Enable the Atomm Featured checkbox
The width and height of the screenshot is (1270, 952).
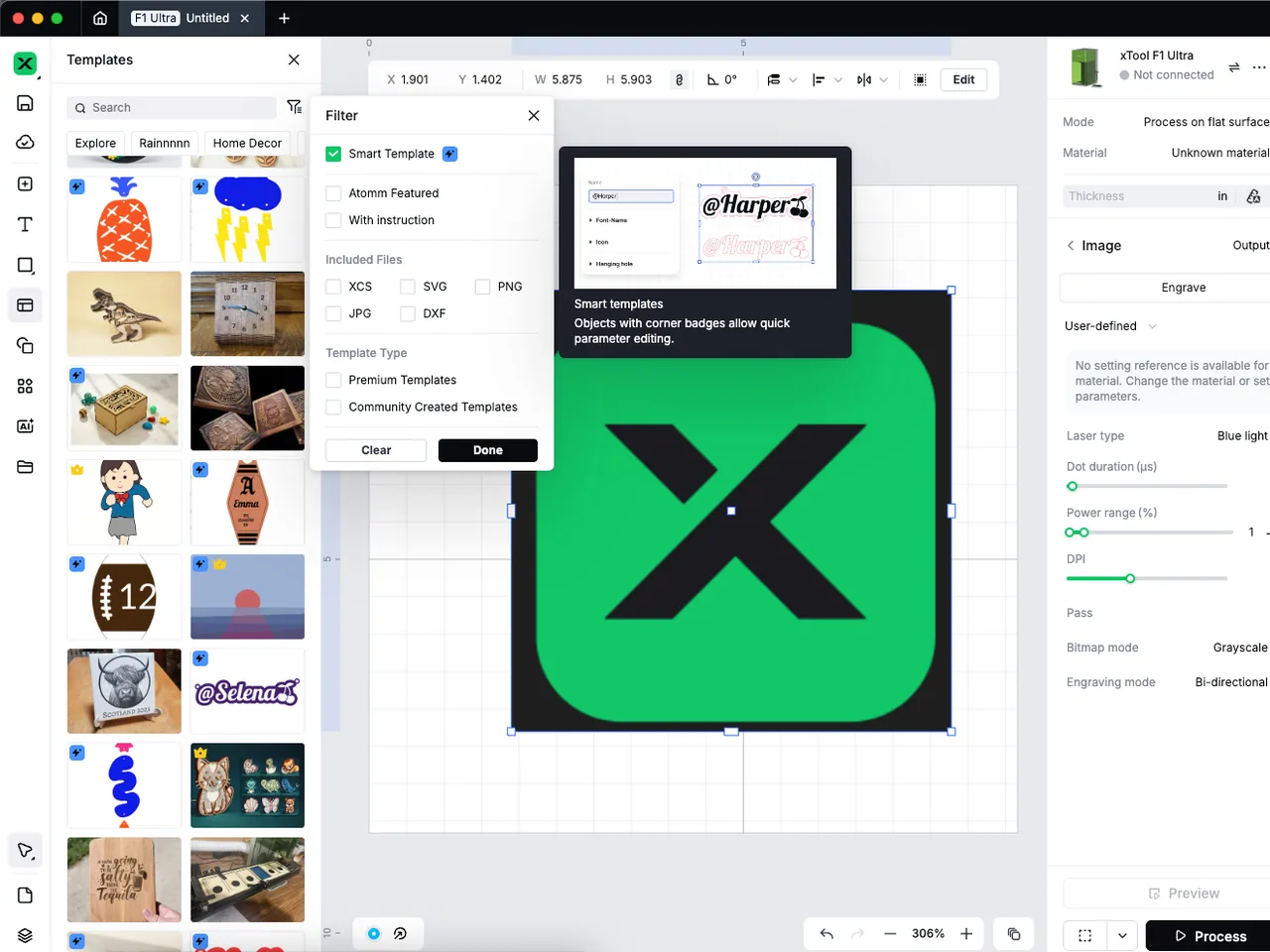(333, 193)
